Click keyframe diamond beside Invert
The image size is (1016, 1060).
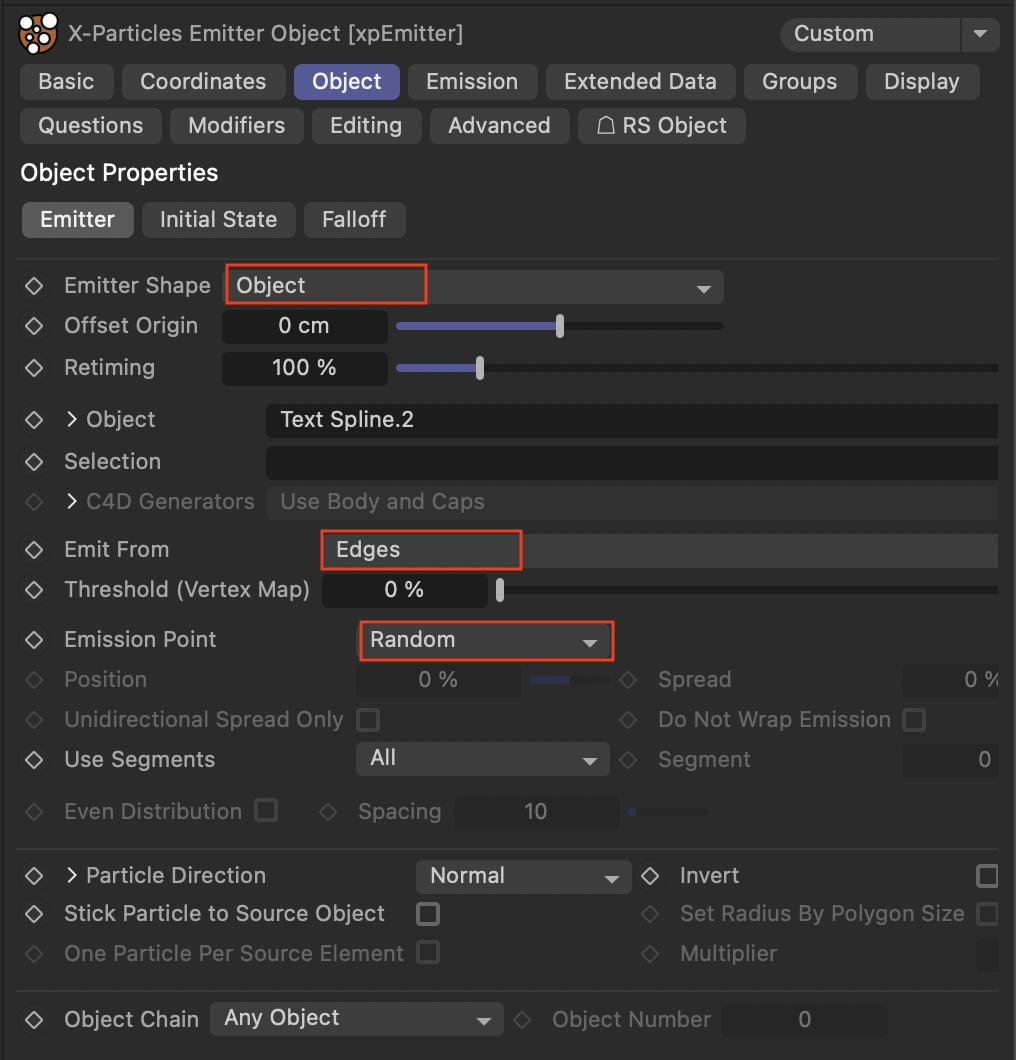pos(650,876)
